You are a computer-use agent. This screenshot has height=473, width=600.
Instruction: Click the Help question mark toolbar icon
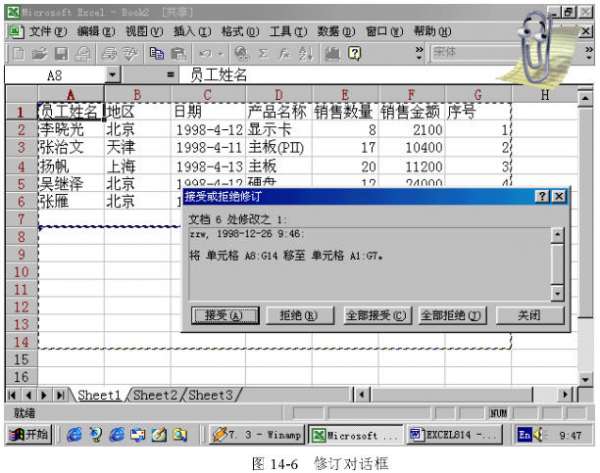coord(353,51)
